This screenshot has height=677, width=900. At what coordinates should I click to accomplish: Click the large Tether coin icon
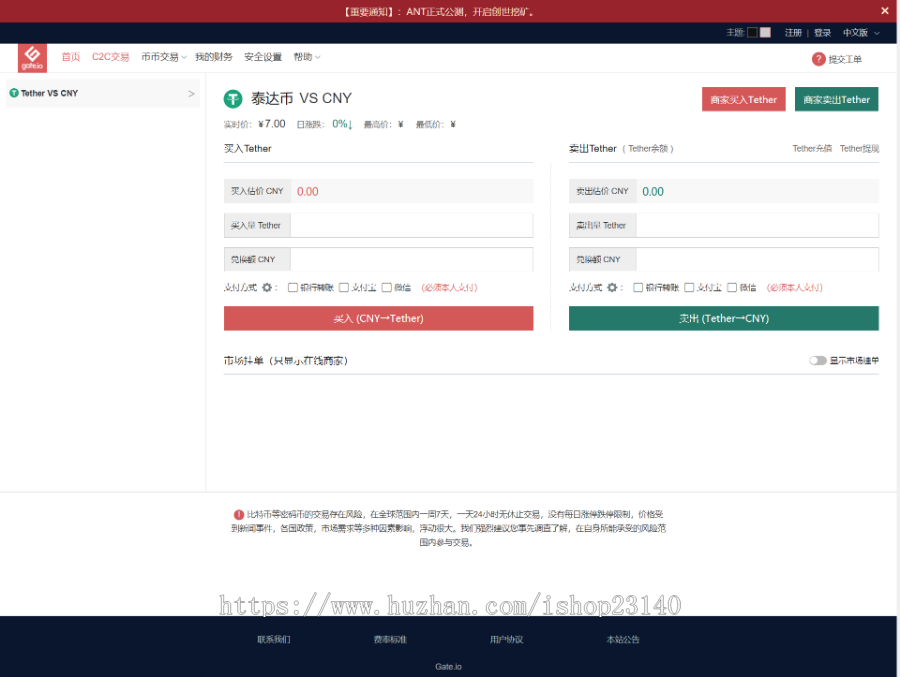[232, 99]
